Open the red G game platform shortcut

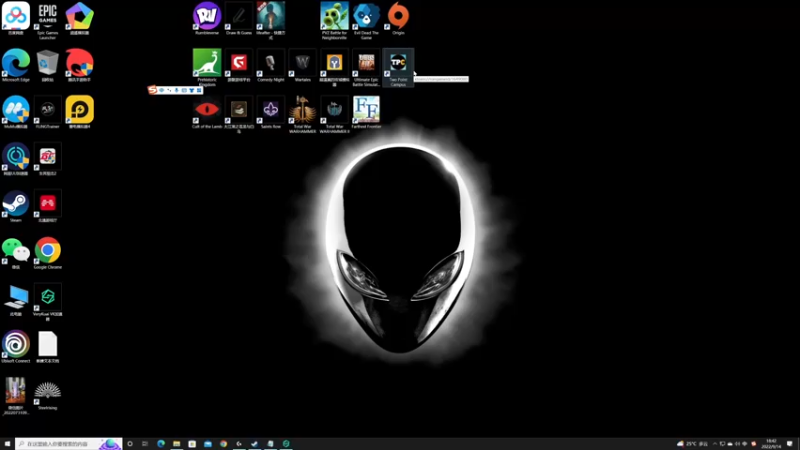[x=239, y=63]
